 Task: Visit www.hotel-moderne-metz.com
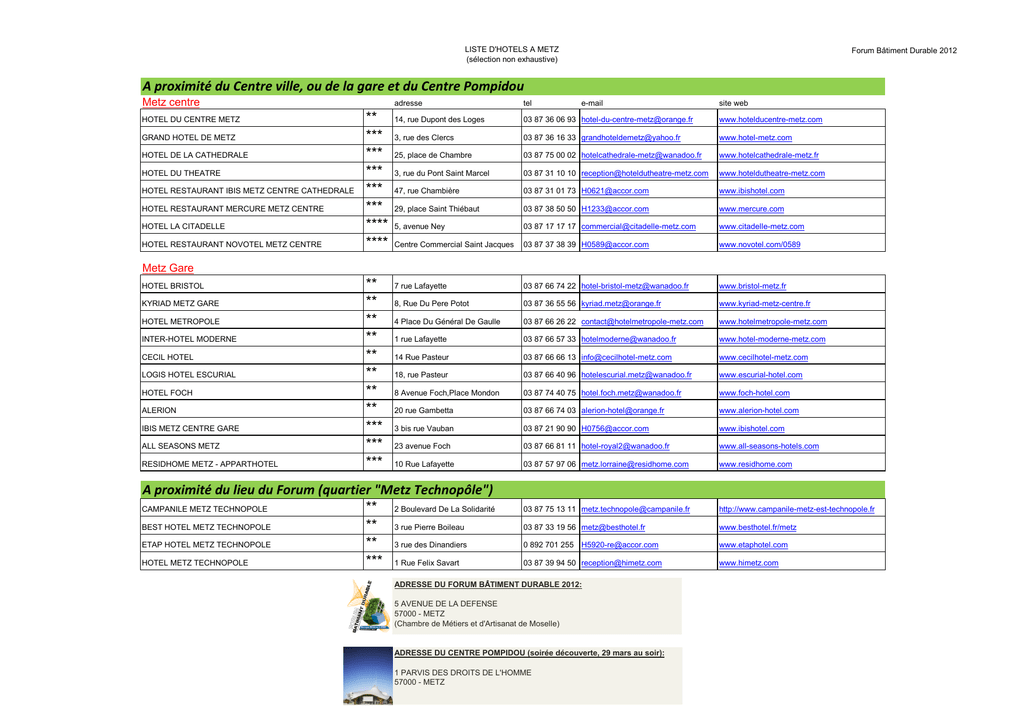point(772,339)
